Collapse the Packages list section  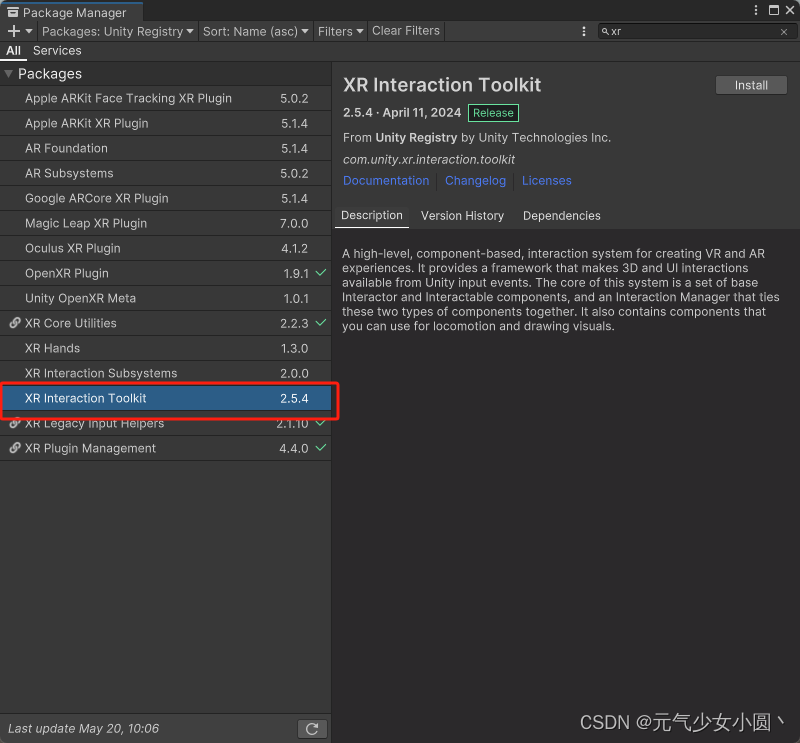[9, 74]
